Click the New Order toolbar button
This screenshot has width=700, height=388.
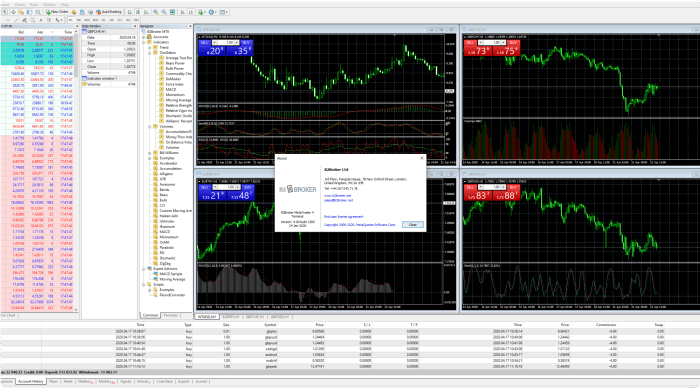tap(57, 12)
